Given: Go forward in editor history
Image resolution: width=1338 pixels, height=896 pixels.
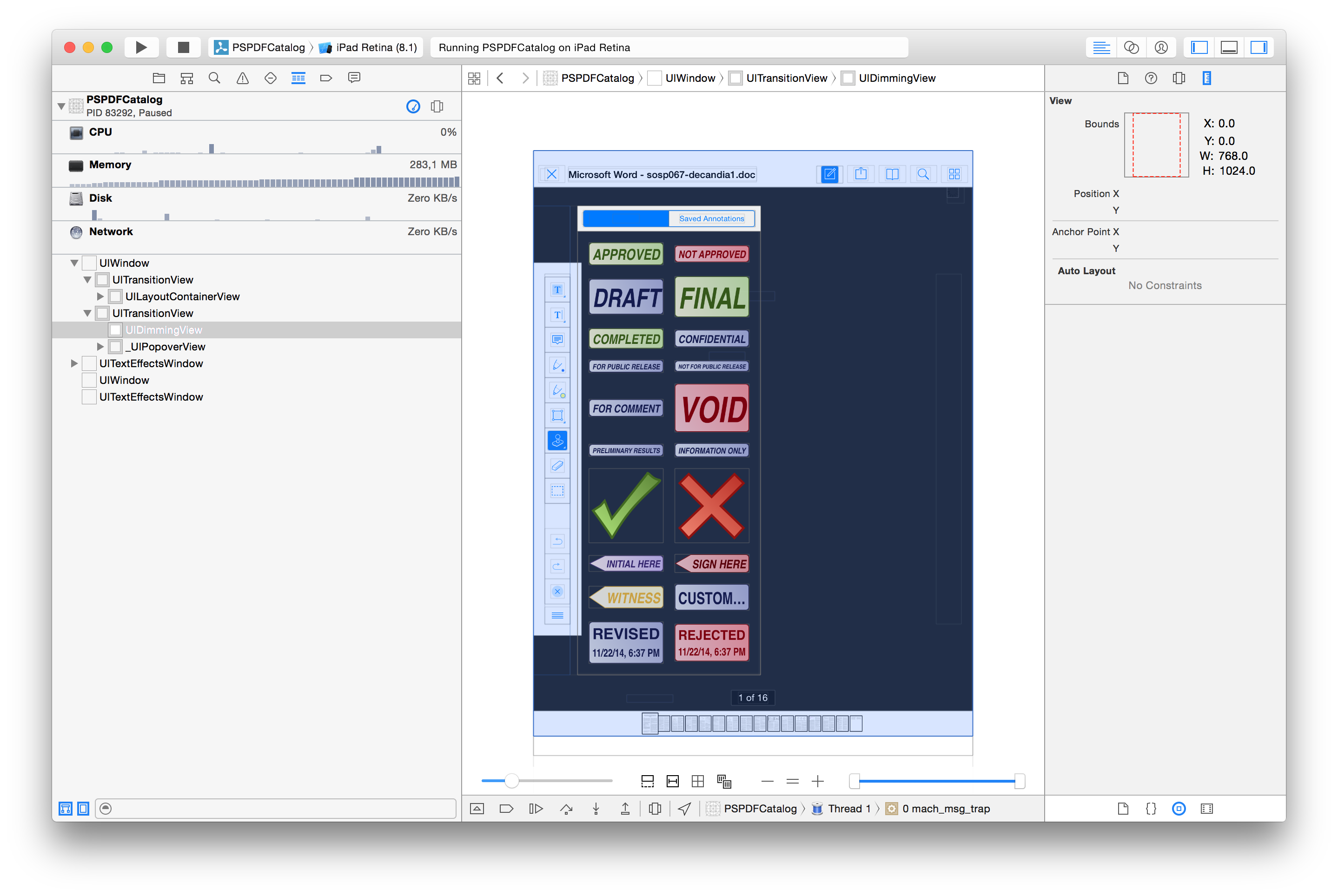Looking at the screenshot, I should coord(525,78).
